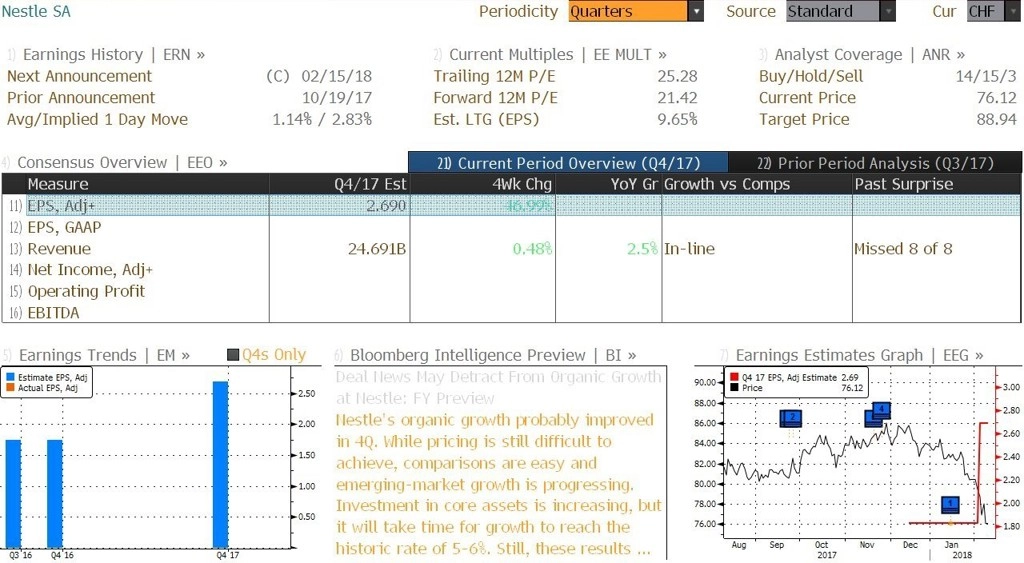Click the Q3 16 bar in Earnings Trends

tap(13, 494)
